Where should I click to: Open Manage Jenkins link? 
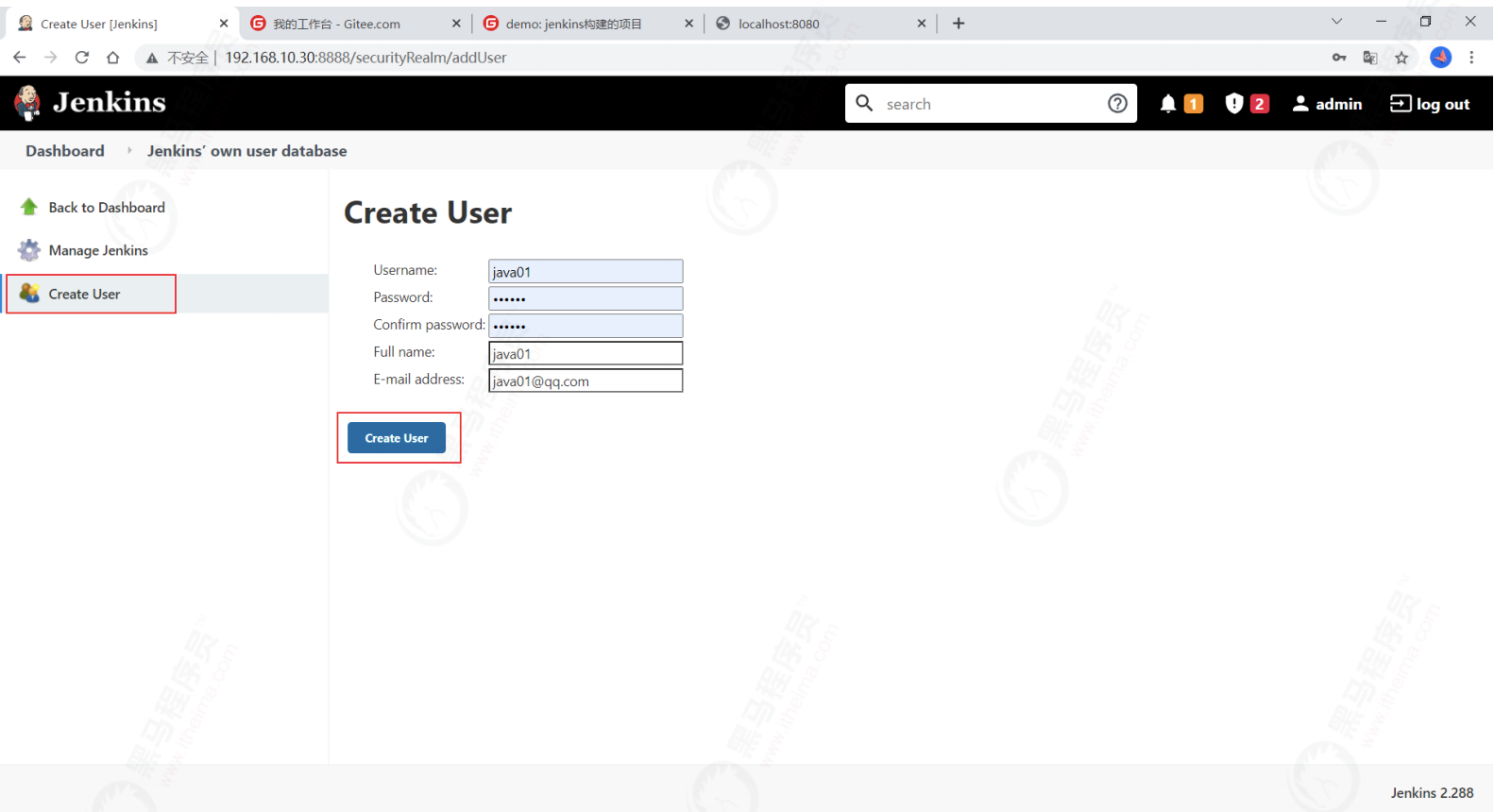point(98,250)
